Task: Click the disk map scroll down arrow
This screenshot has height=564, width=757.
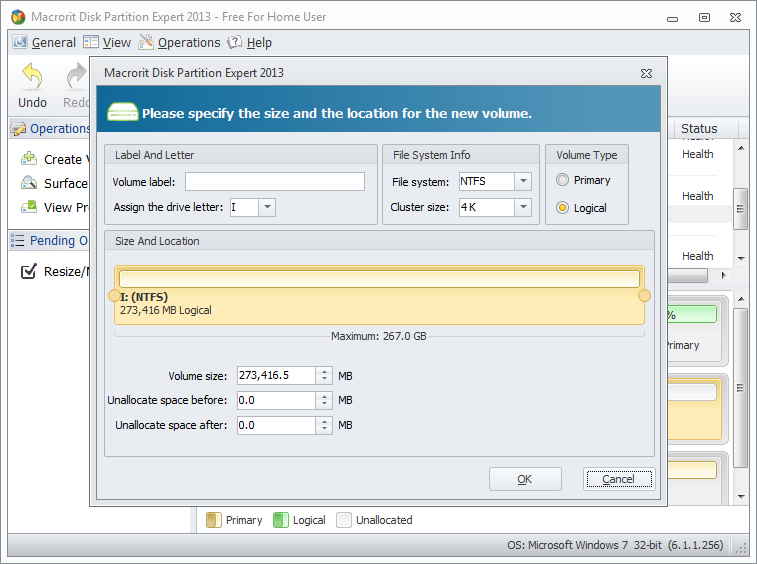Action: point(741,496)
